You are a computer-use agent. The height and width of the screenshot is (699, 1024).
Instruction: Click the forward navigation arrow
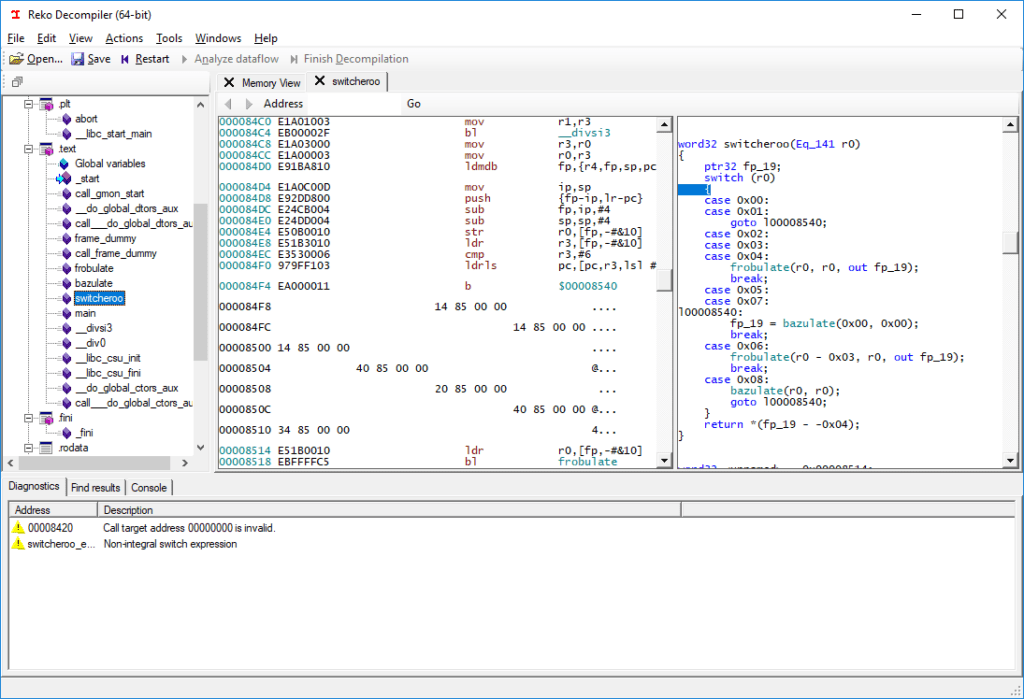248,103
